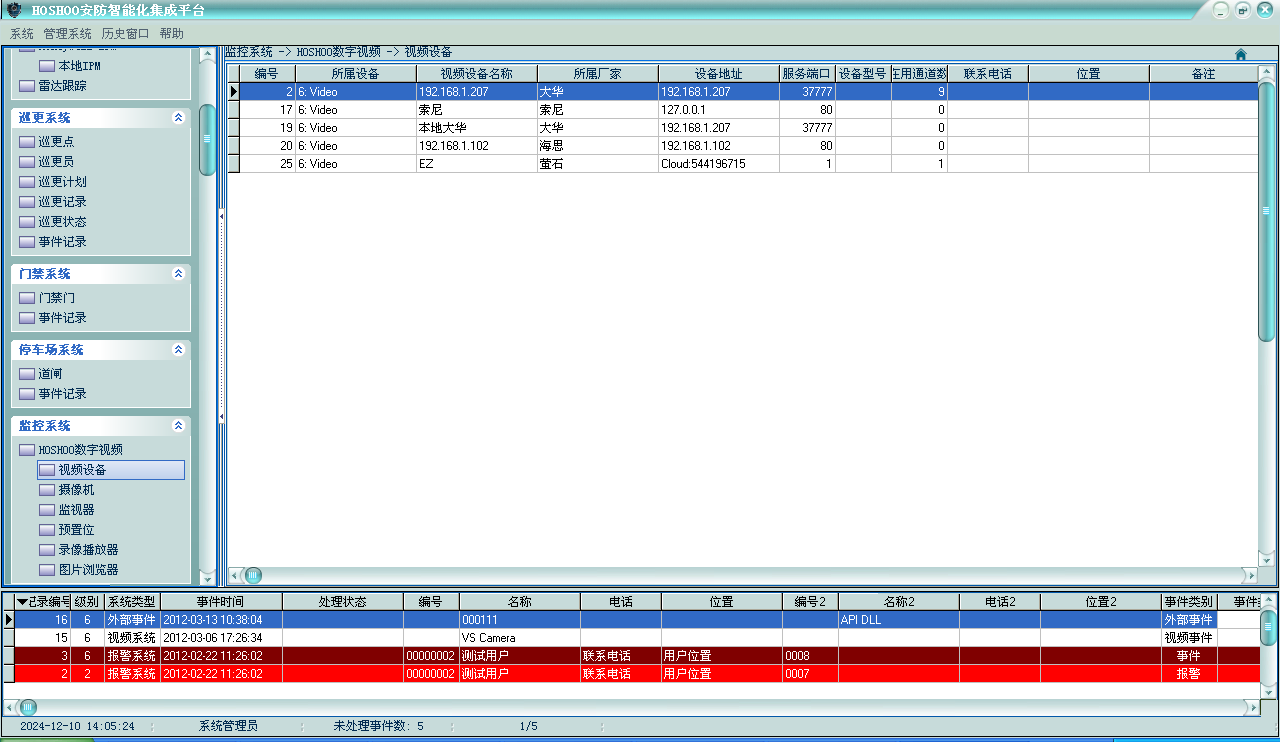Open the 历史窗口 menu
Image resolution: width=1280 pixels, height=742 pixels.
click(125, 34)
